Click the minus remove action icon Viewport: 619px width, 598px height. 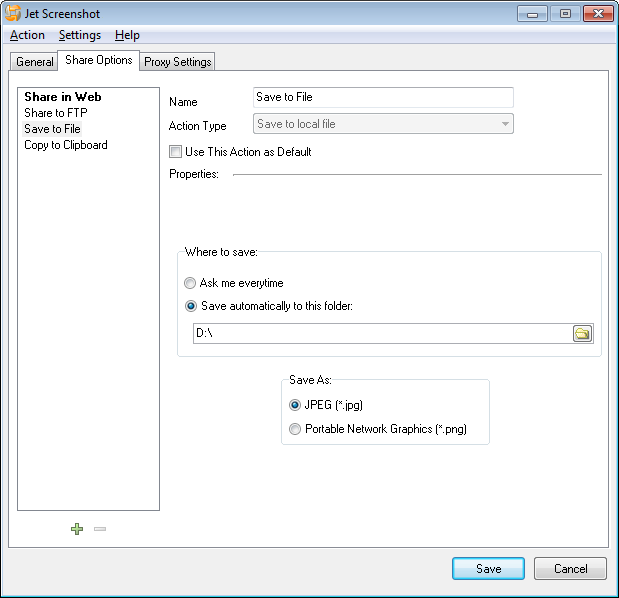pyautogui.click(x=100, y=528)
